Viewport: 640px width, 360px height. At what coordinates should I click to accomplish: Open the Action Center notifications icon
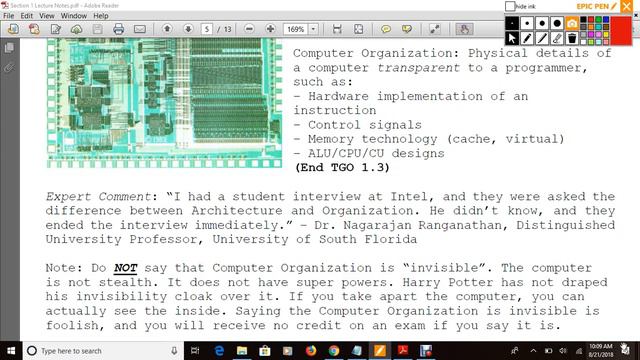tap(625, 350)
